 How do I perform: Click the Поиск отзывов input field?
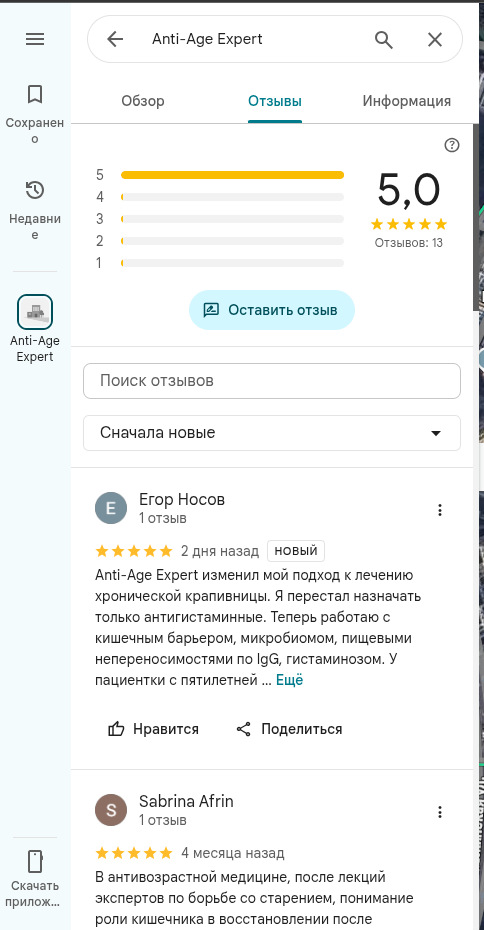(x=272, y=381)
